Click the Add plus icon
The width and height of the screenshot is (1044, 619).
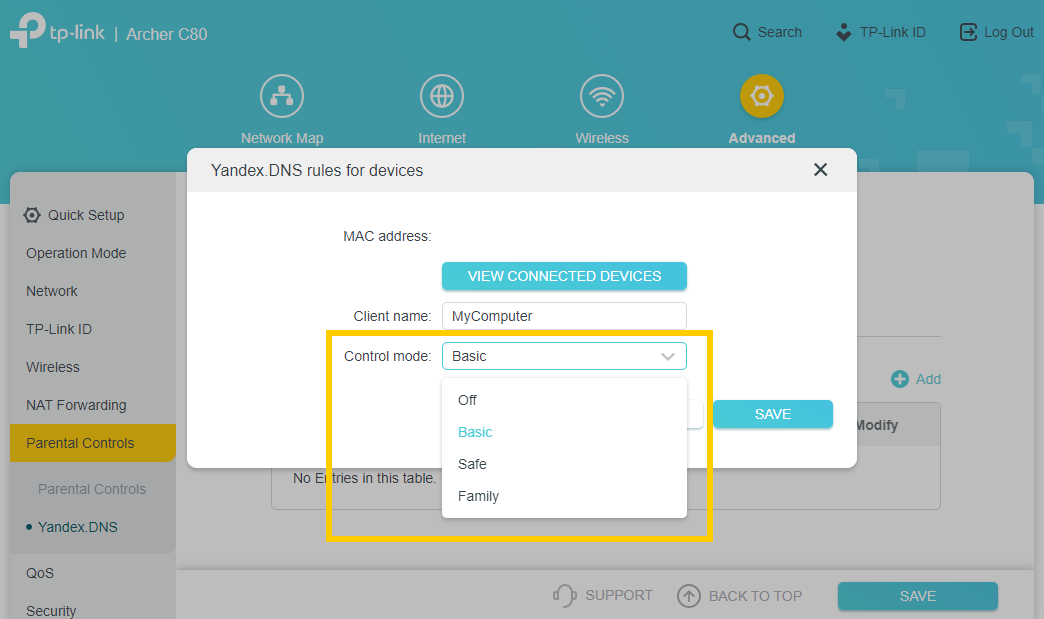[900, 379]
